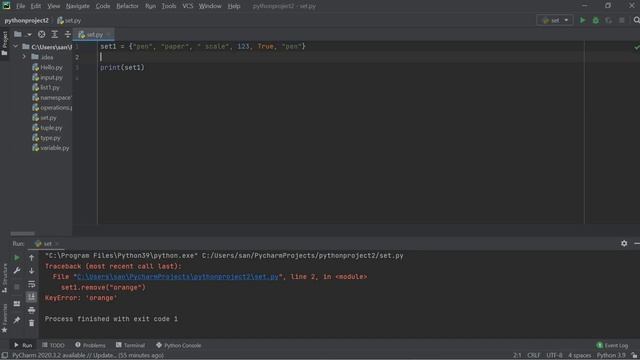The height and width of the screenshot is (360, 640).
Task: Run the set configuration with green play button
Action: (x=582, y=20)
